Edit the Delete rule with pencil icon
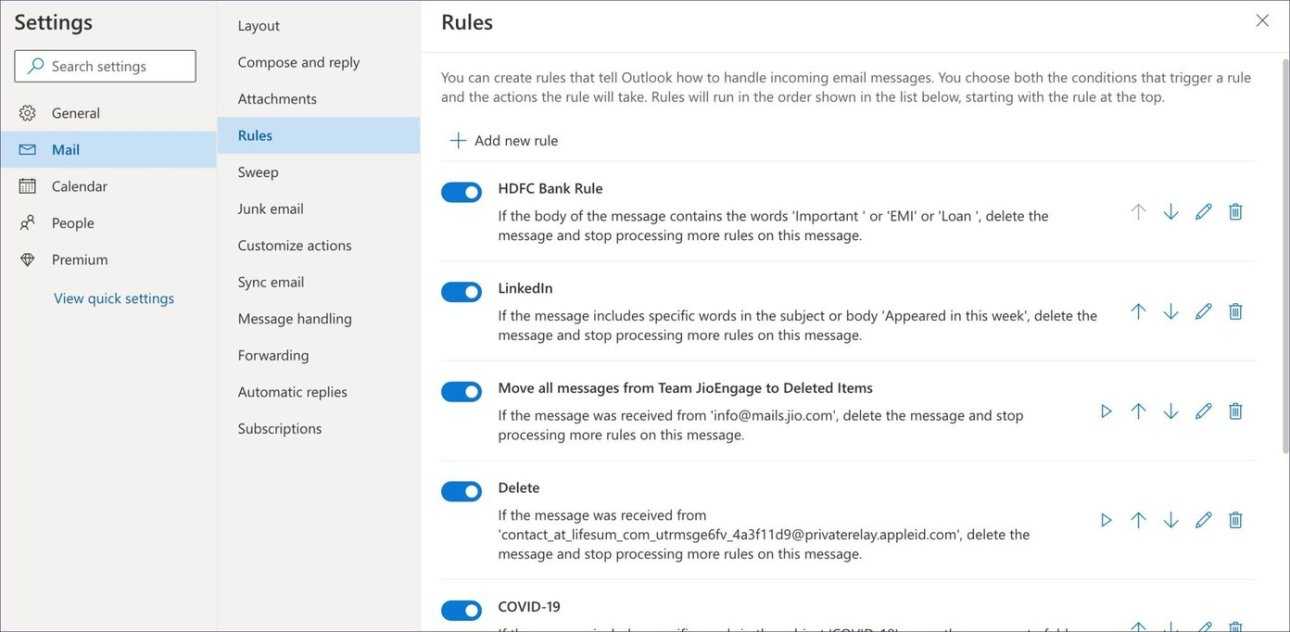Screen dimensions: 1290x632 1203,520
